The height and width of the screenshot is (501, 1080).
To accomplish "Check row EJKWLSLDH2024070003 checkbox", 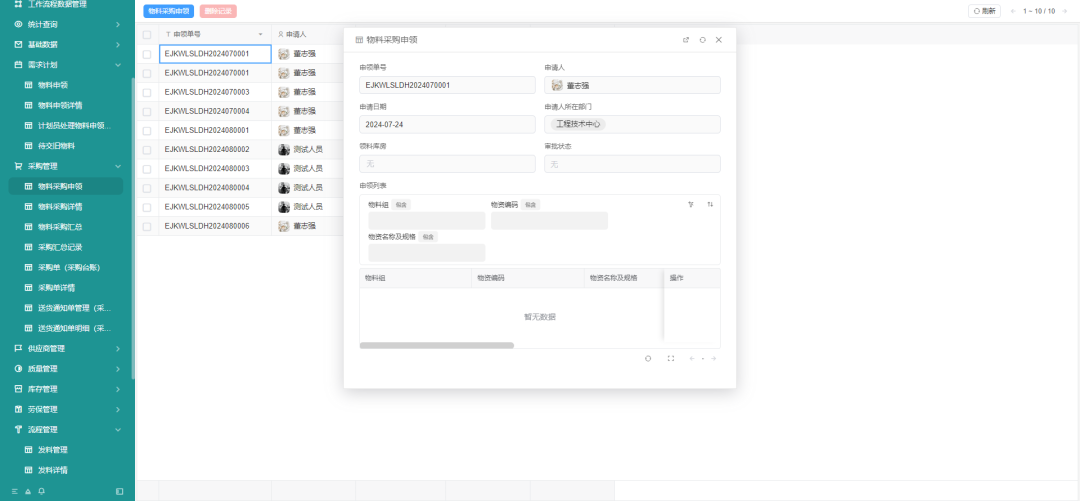I will pos(147,92).
